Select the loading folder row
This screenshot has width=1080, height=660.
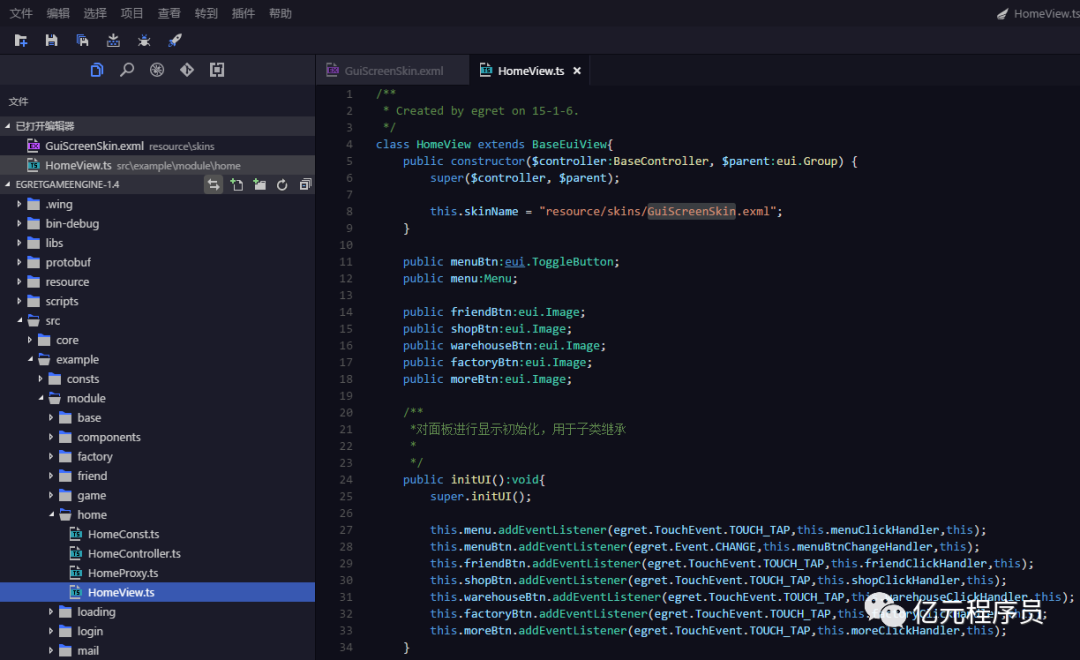click(x=157, y=612)
